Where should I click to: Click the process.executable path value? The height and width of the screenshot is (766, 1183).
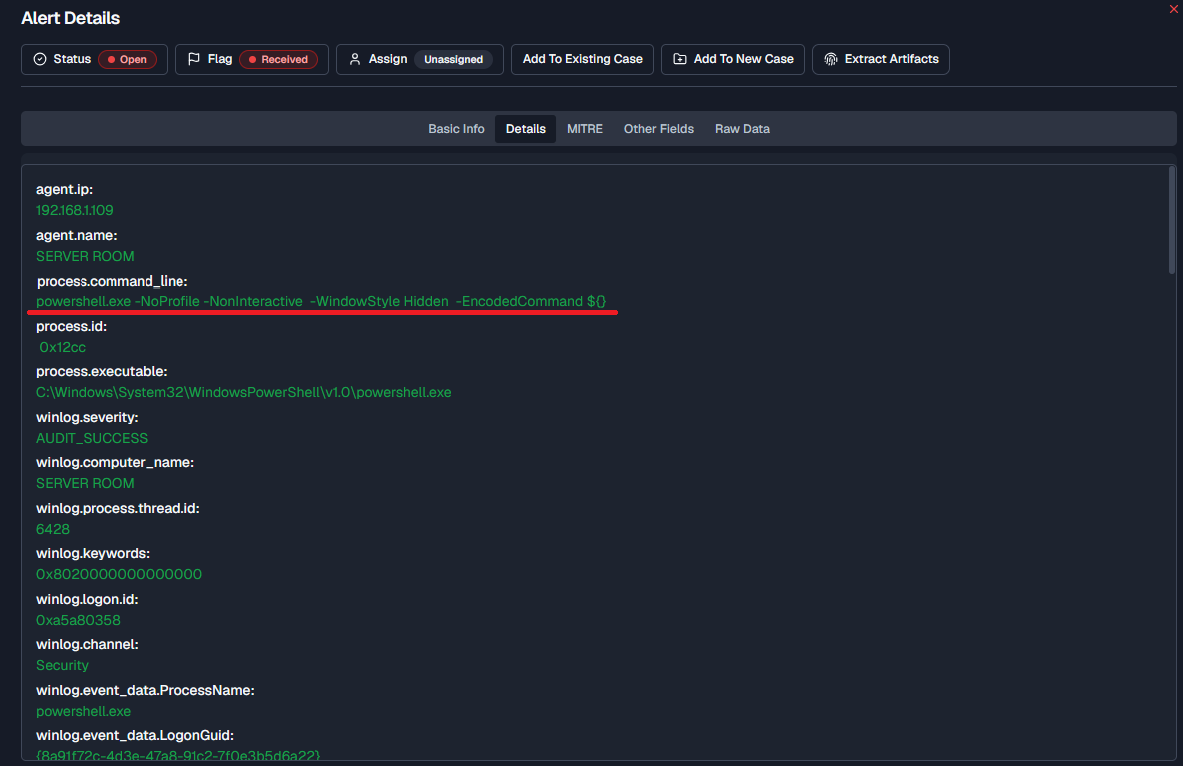click(x=244, y=392)
